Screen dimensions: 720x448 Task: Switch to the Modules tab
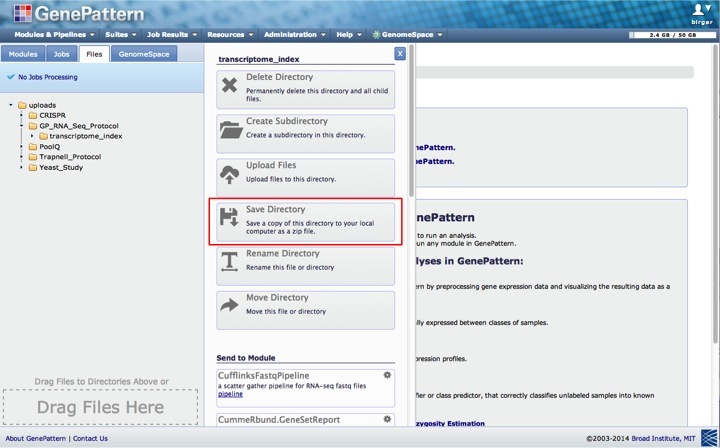point(23,54)
